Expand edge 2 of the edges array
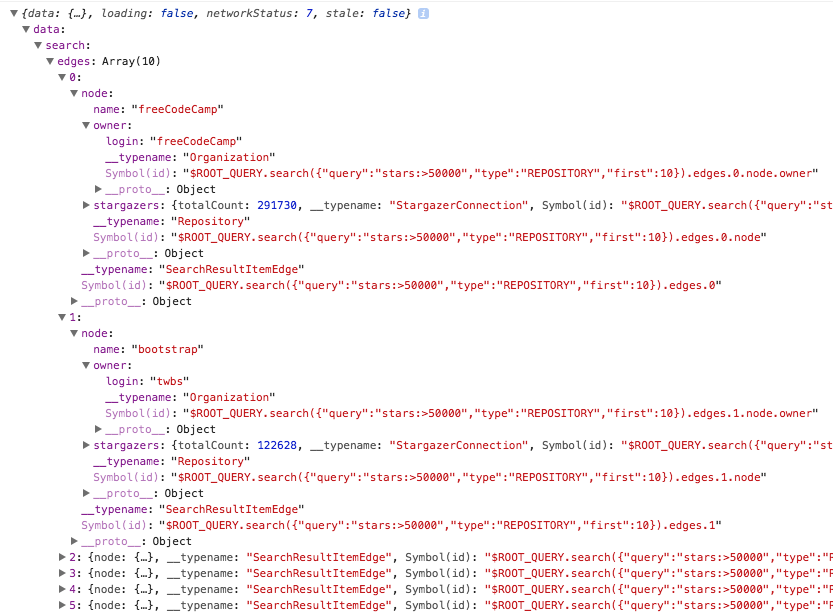Viewport: 833px width, 614px height. (x=62, y=557)
